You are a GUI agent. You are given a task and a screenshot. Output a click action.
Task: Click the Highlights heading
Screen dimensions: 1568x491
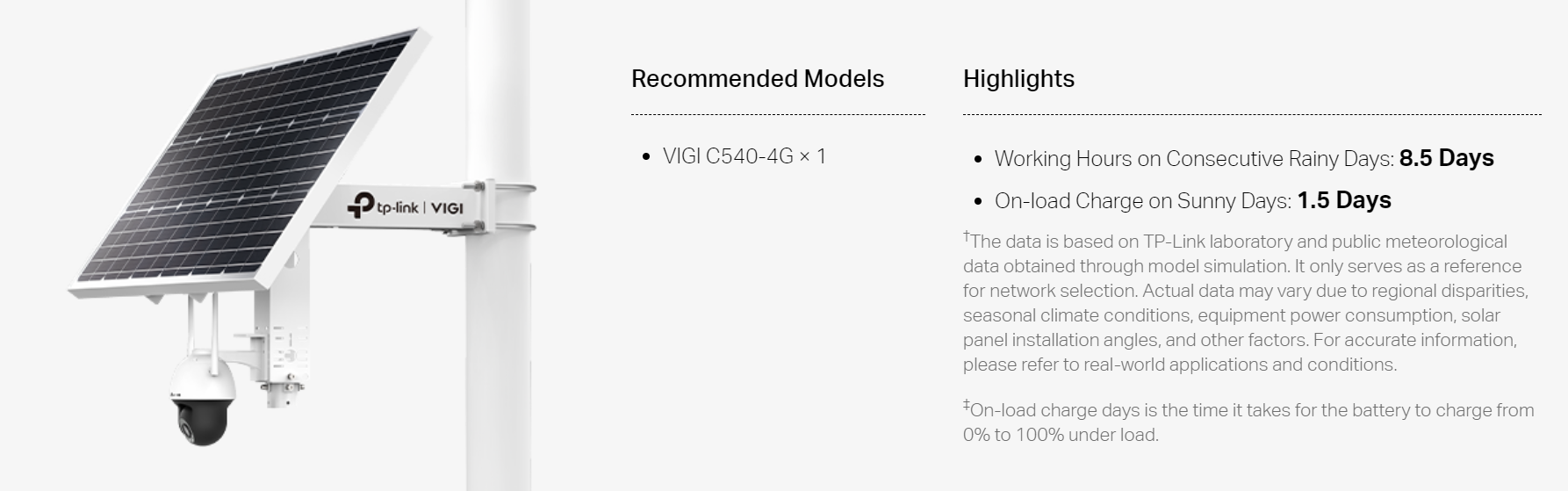[1018, 79]
